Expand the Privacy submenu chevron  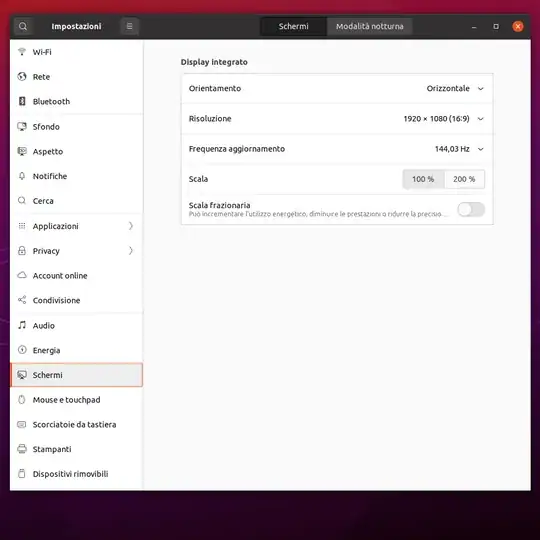click(x=131, y=251)
